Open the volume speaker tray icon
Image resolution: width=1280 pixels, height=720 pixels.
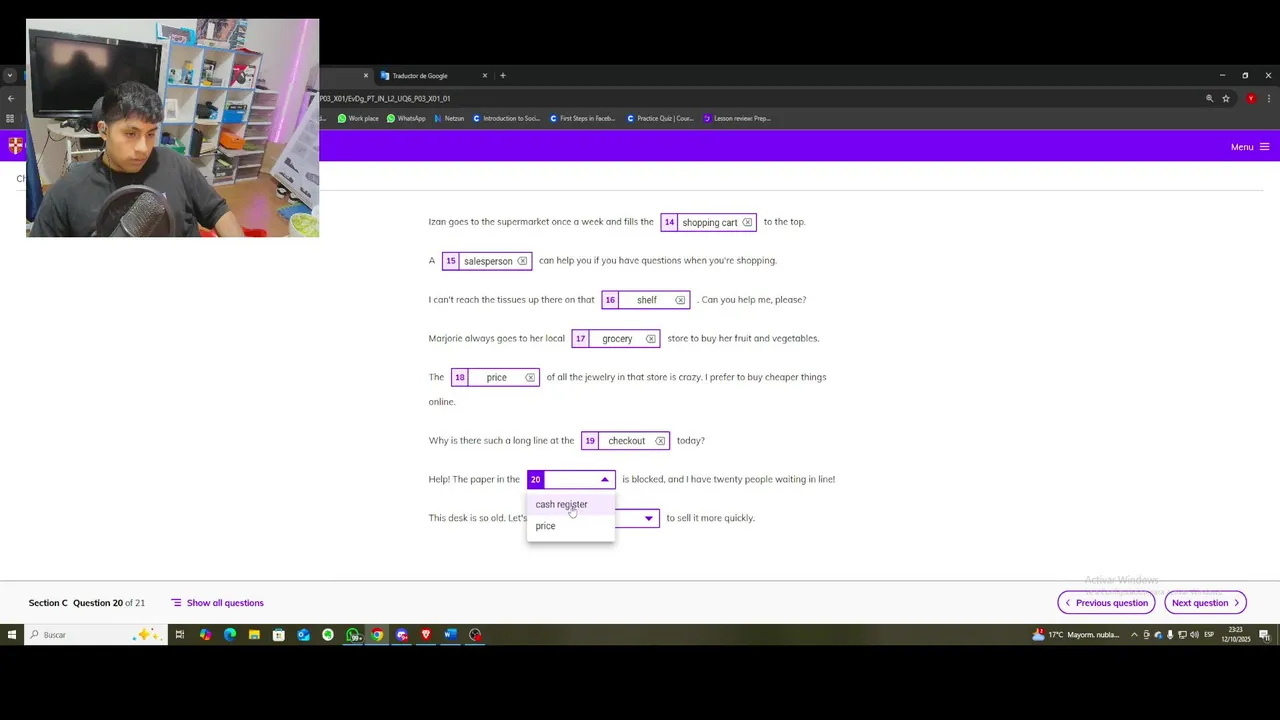coord(1194,635)
